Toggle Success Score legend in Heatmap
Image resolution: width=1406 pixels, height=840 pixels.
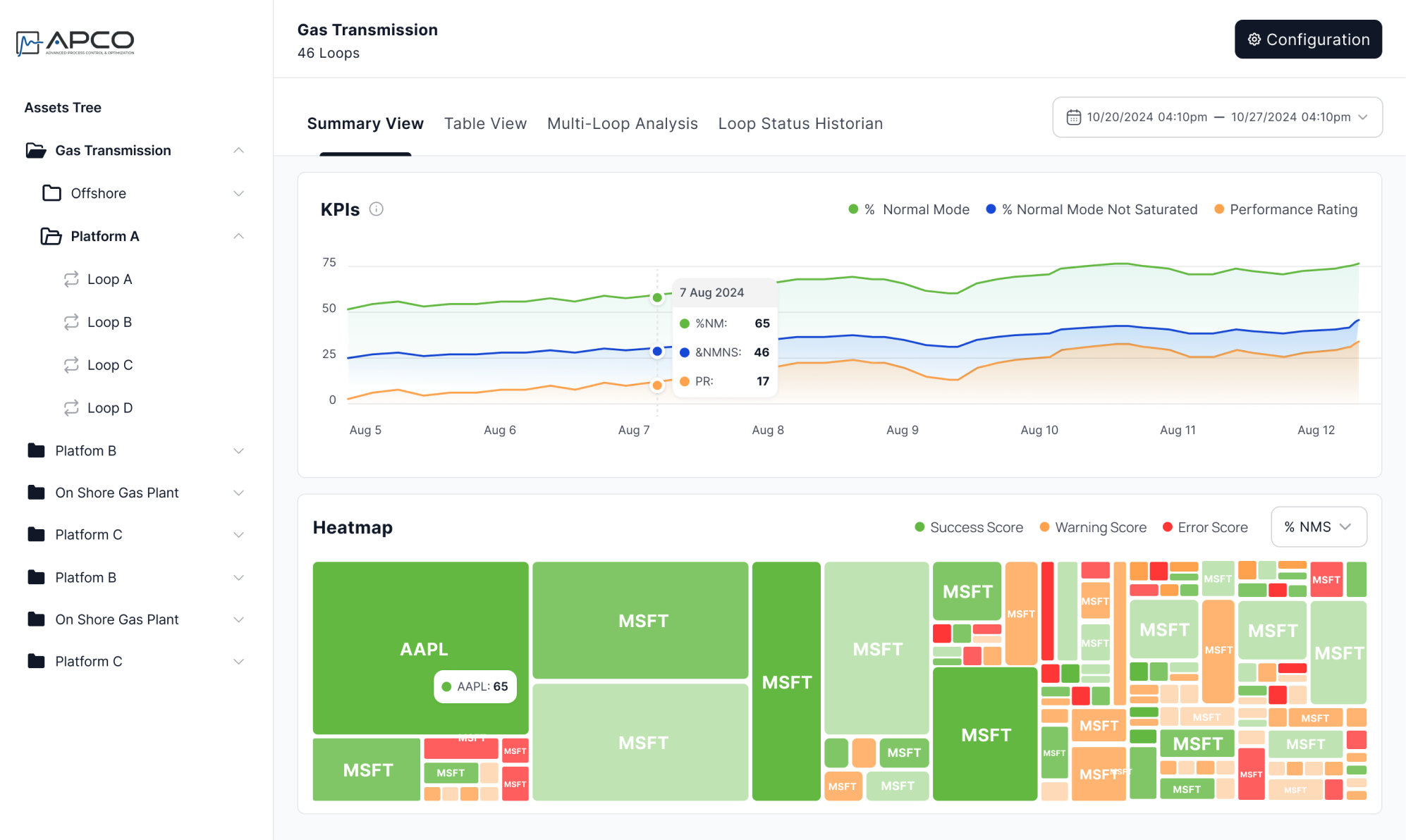969,527
